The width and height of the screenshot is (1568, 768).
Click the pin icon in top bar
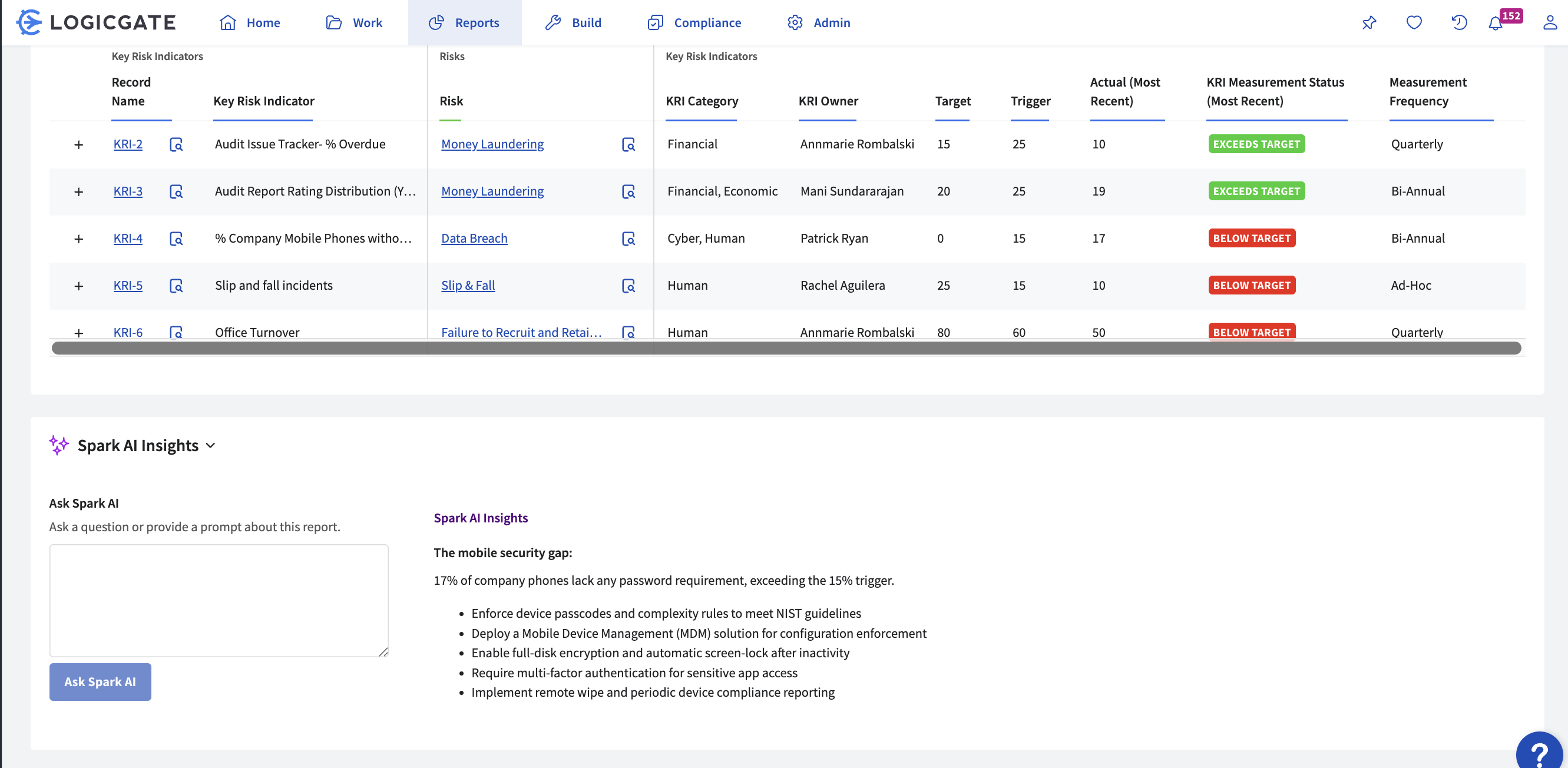pyautogui.click(x=1369, y=22)
